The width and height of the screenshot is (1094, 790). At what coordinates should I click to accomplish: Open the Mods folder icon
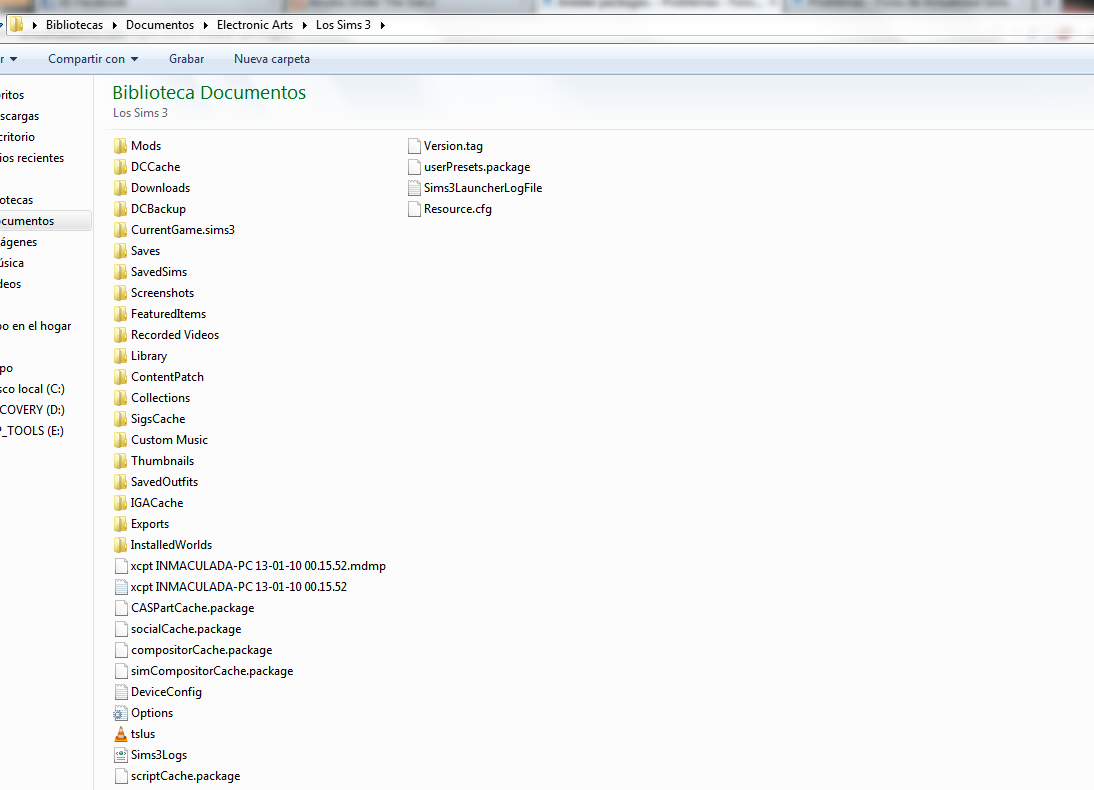click(x=121, y=146)
